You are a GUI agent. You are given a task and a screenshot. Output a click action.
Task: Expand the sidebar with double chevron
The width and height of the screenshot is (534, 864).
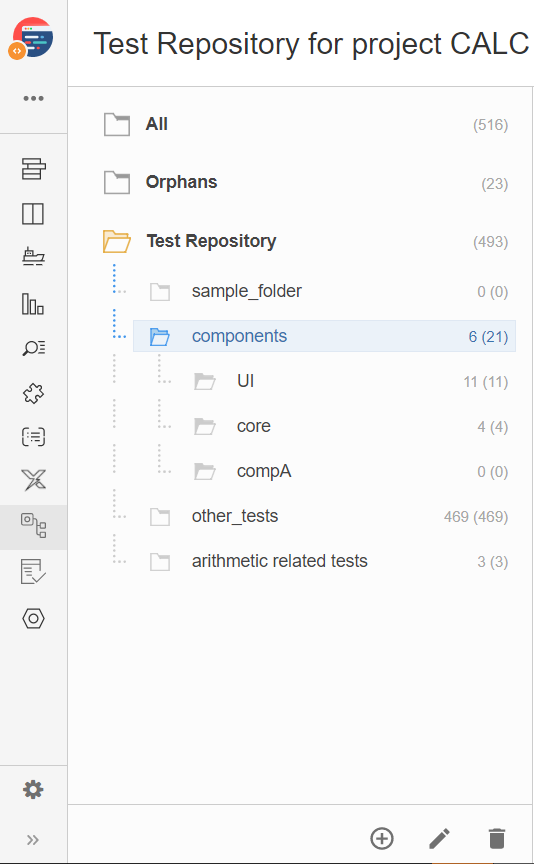click(33, 840)
